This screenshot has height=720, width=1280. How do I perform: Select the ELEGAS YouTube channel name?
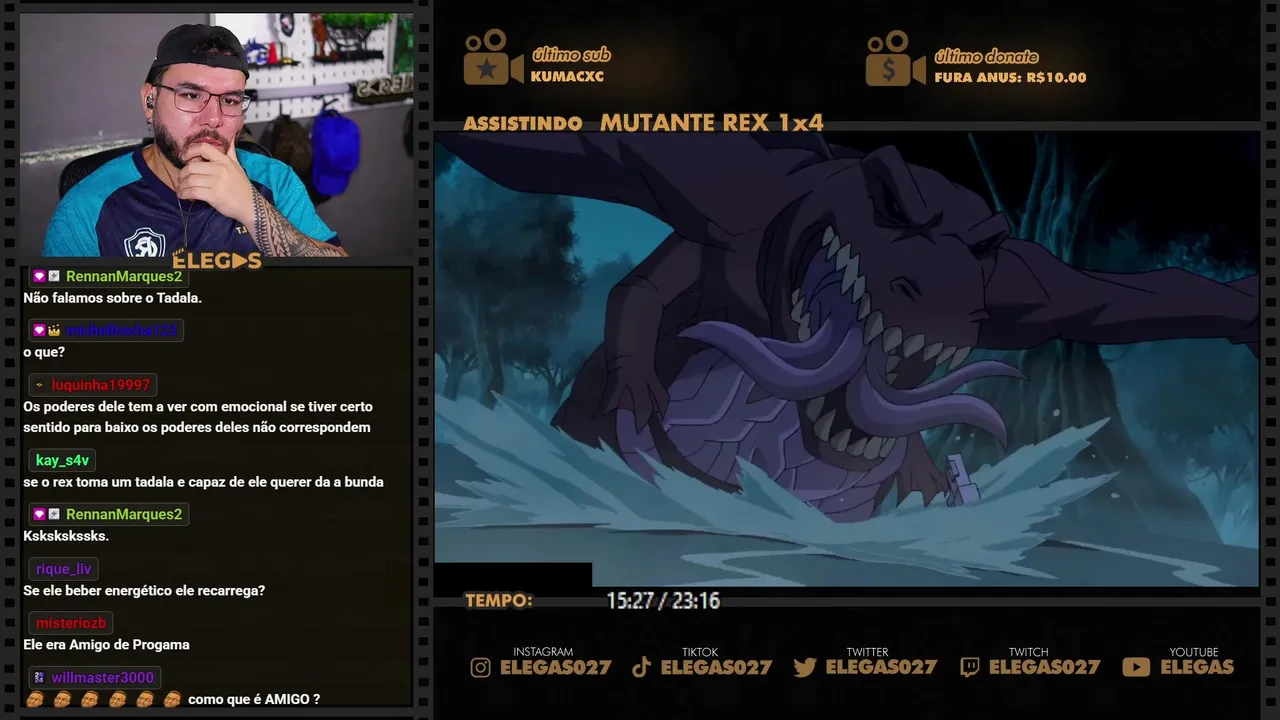click(1197, 667)
